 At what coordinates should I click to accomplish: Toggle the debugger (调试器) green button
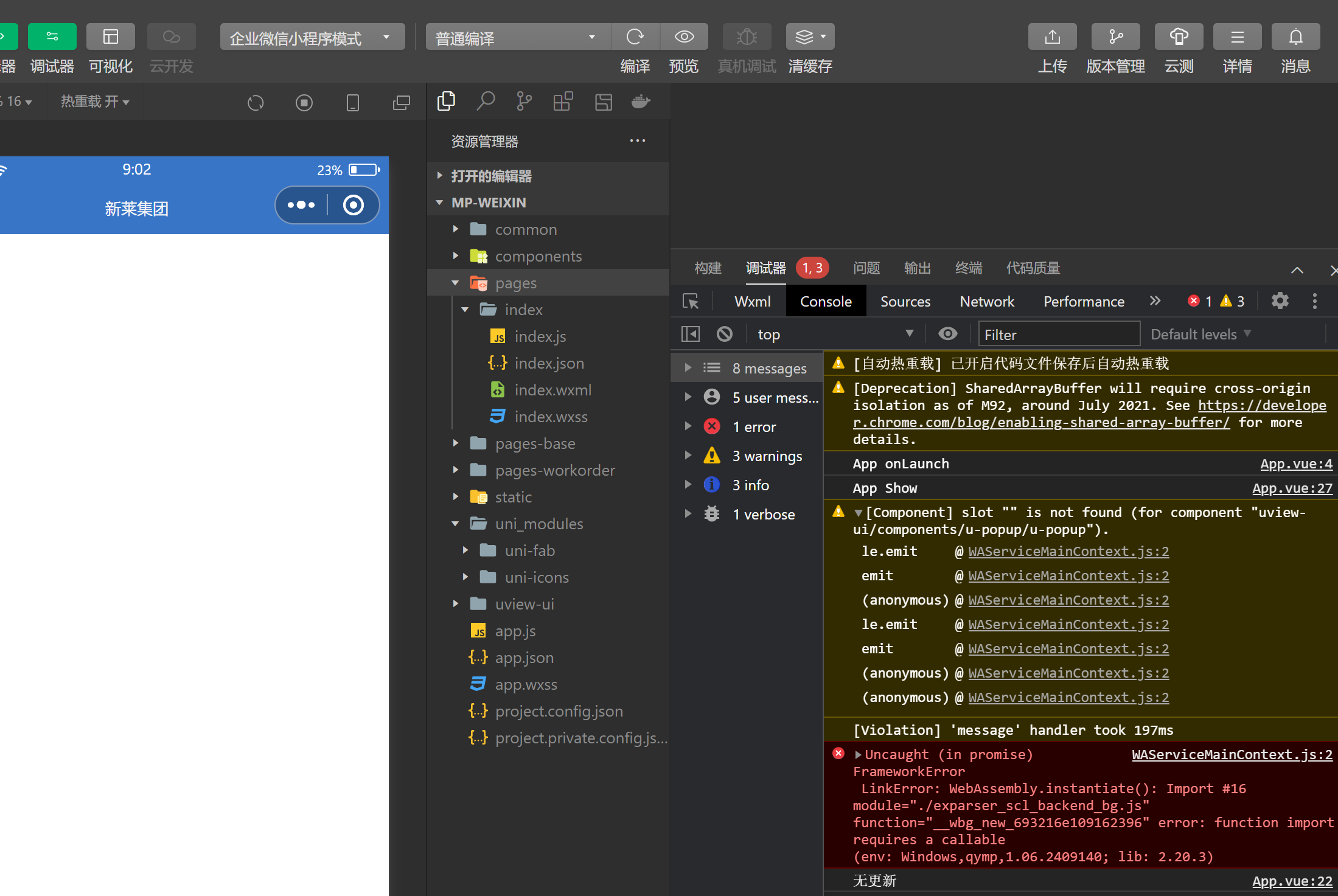point(52,37)
